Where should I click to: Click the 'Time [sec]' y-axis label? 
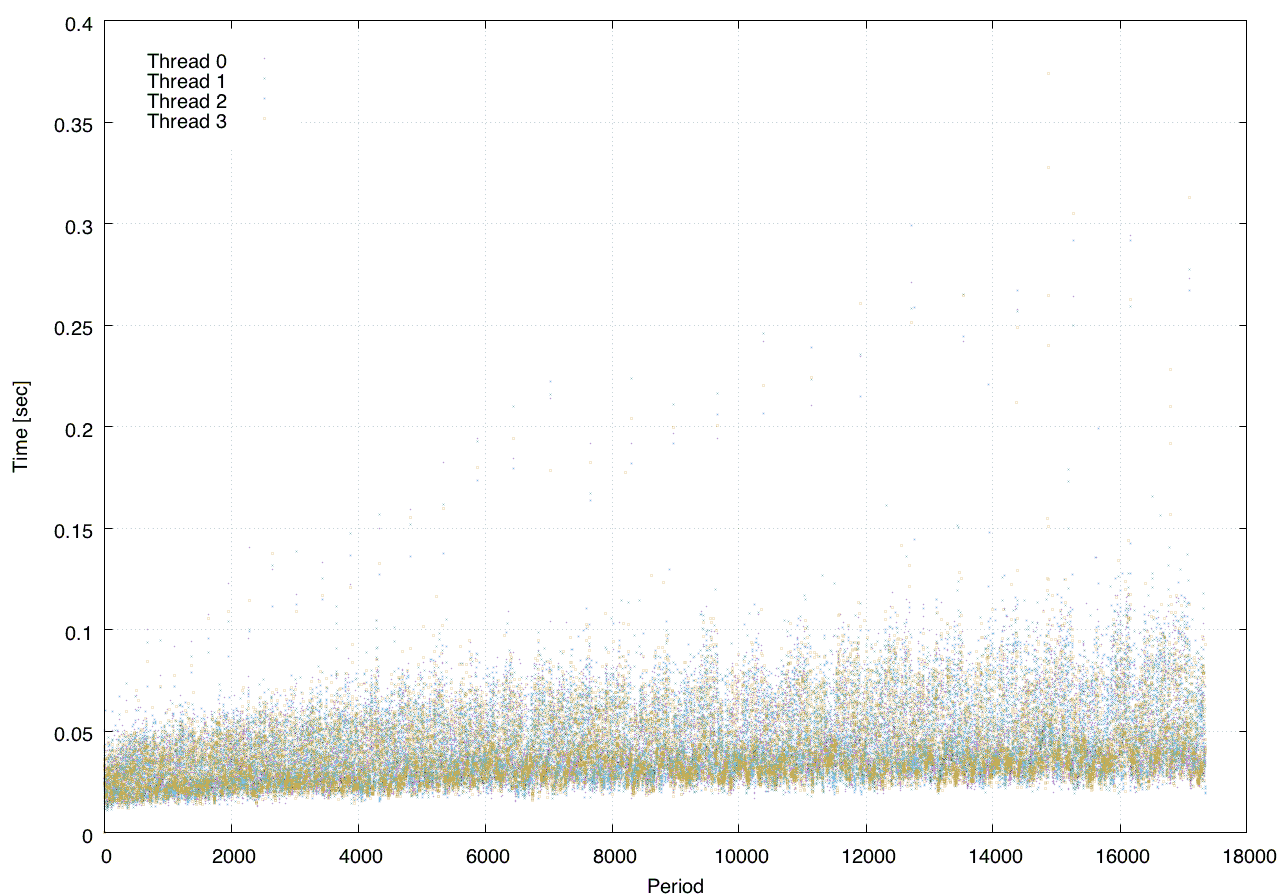[x=21, y=426]
